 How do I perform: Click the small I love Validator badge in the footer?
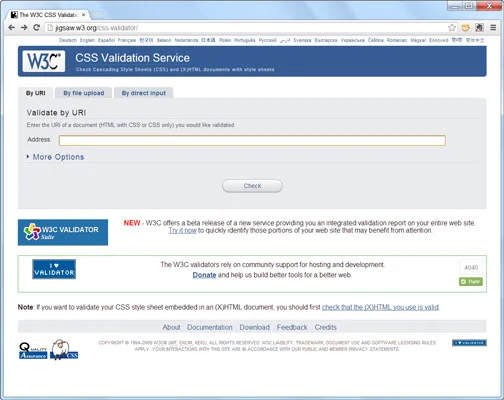tap(469, 343)
